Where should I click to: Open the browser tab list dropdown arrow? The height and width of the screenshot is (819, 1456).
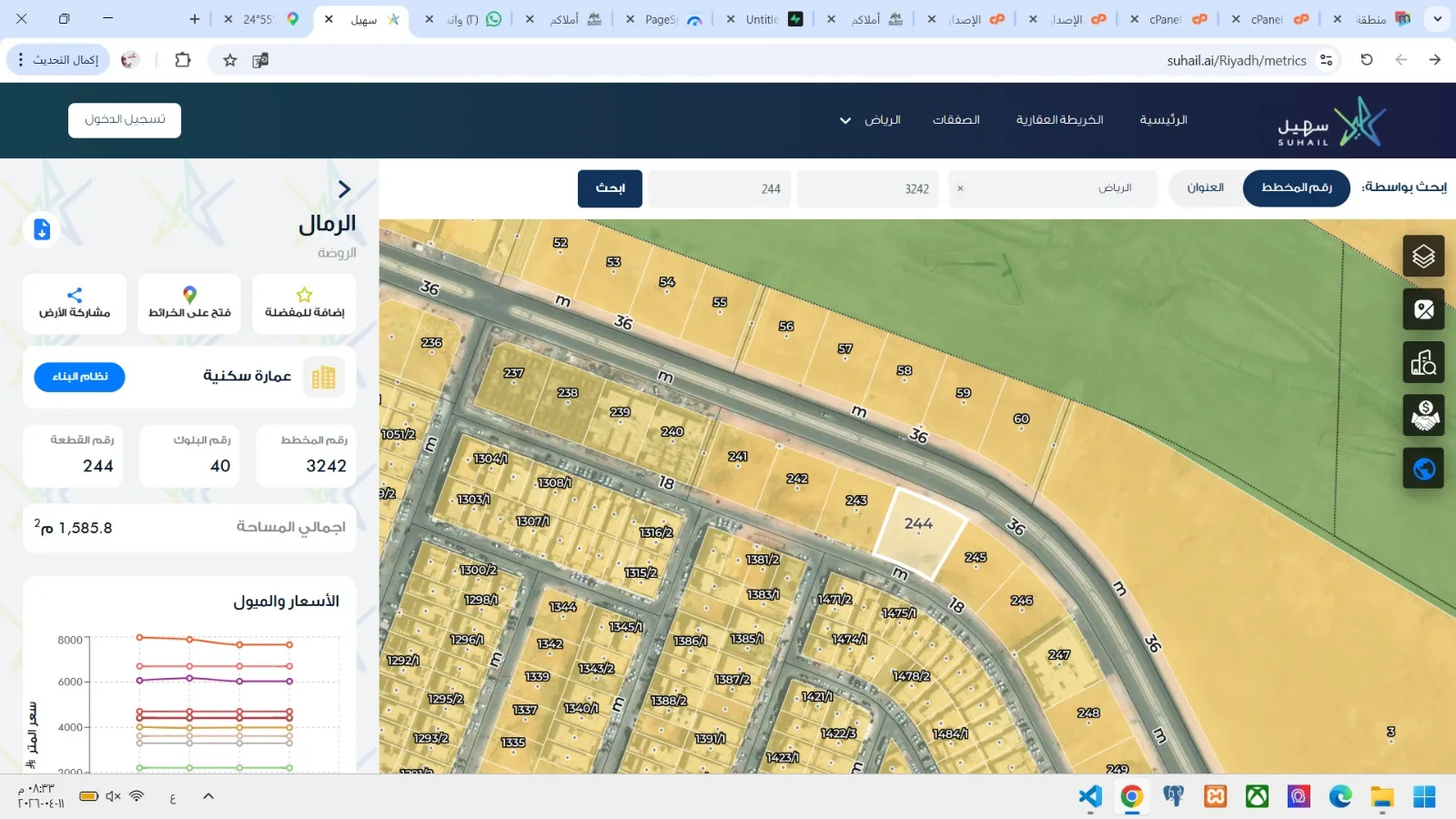point(1437,19)
